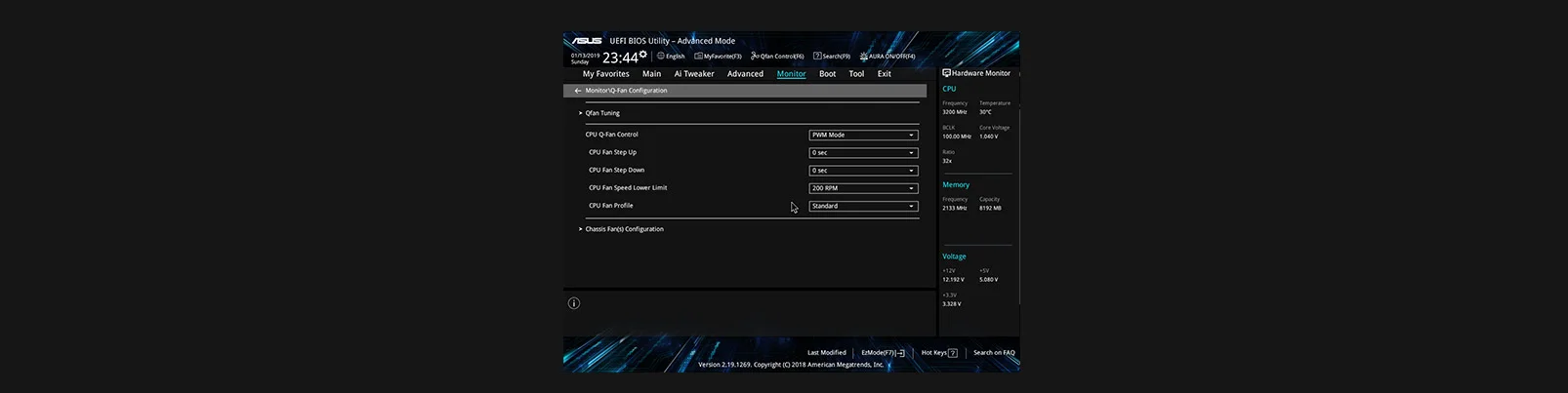Click the CPU Fan Speed Lower Limit label
Image resolution: width=1568 pixels, height=393 pixels.
pyautogui.click(x=628, y=188)
